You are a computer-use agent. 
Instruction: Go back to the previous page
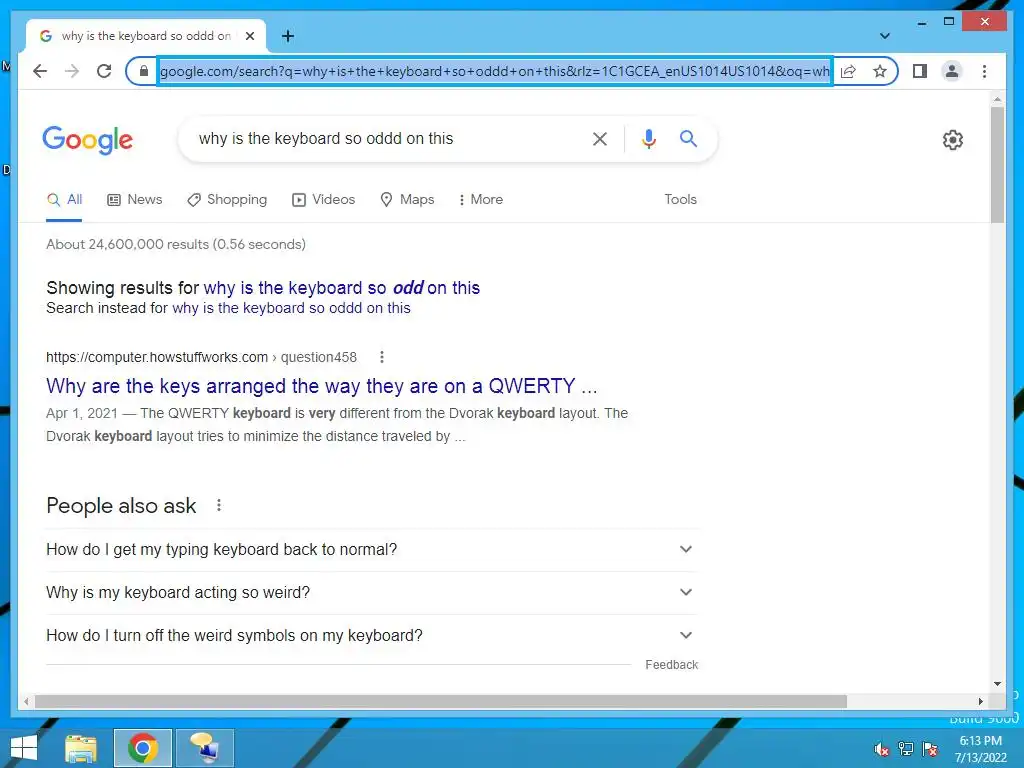pyautogui.click(x=40, y=71)
